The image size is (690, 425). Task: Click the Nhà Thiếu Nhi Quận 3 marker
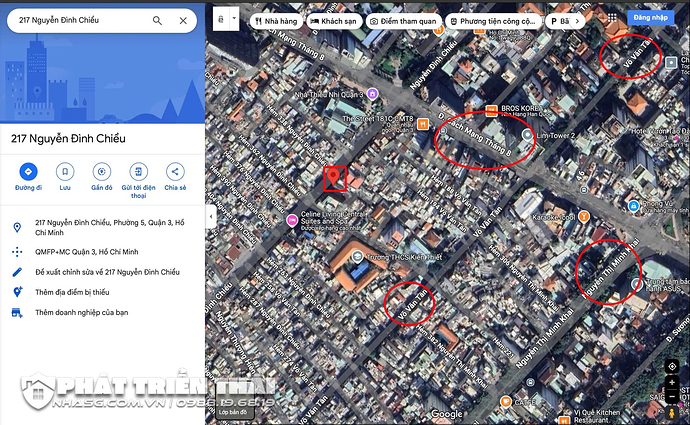372,93
